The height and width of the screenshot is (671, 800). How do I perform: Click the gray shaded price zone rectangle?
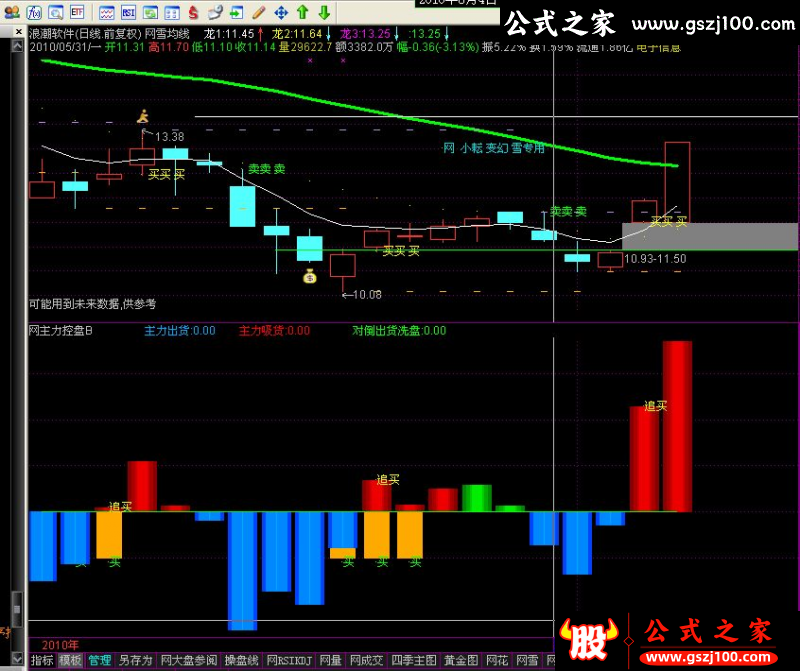[710, 236]
